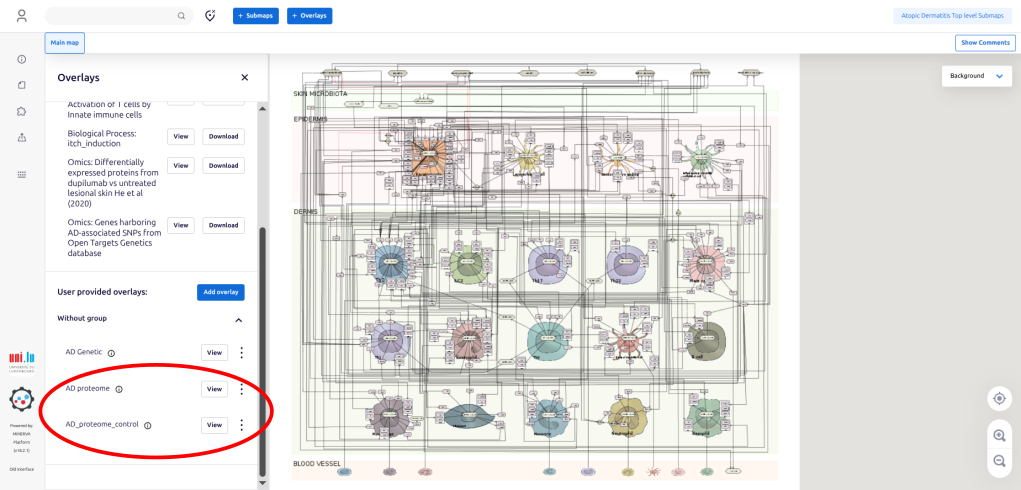This screenshot has height=490, width=1021.
Task: Show info for the AD proteome overlay
Action: point(119,389)
